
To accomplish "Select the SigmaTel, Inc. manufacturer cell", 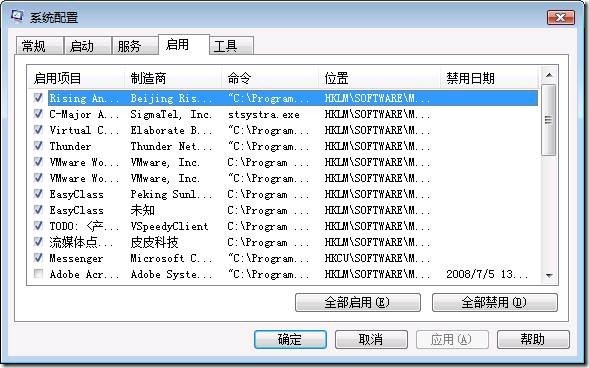I will click(171, 114).
